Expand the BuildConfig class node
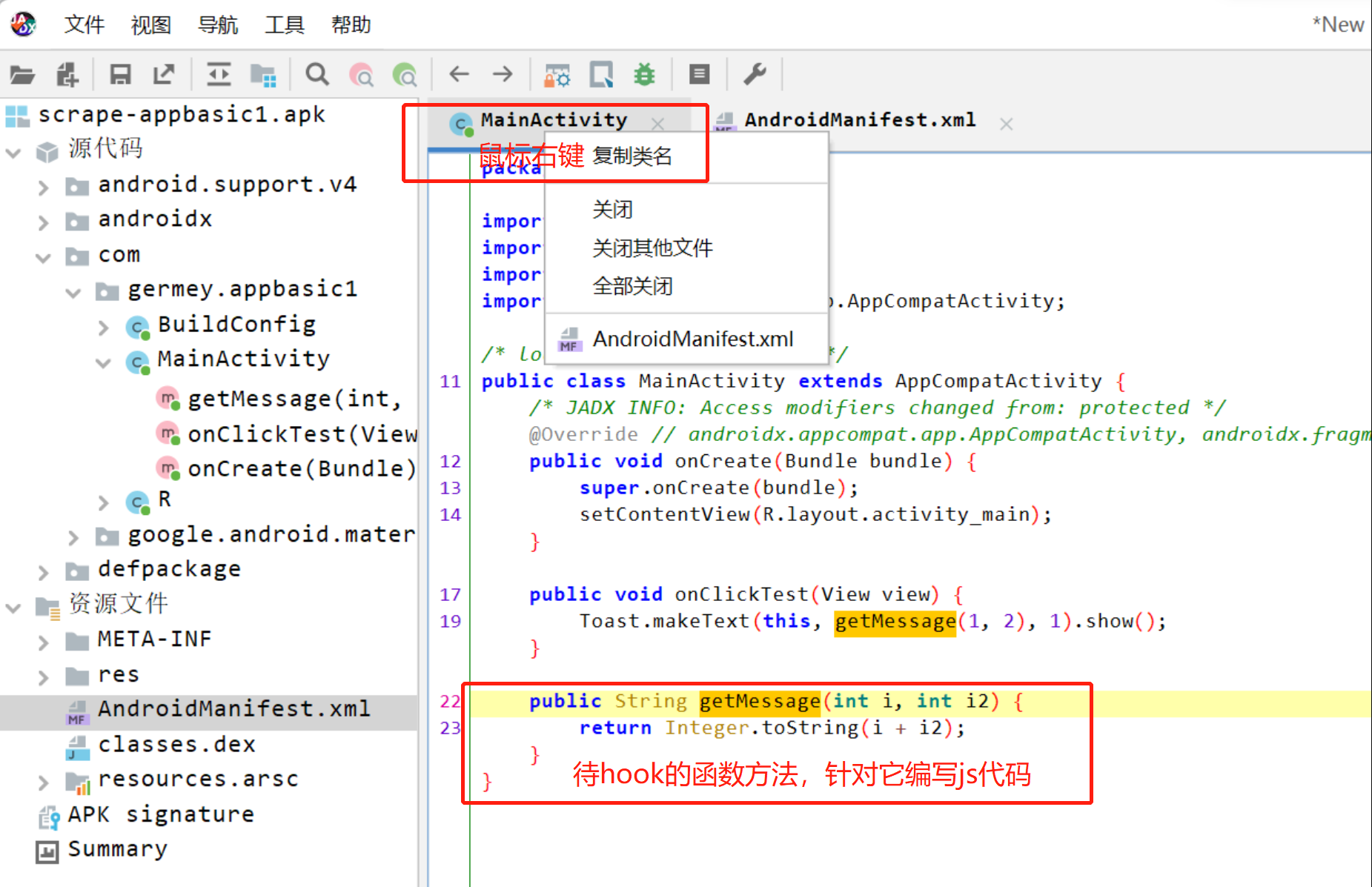Viewport: 1372px width, 887px height. click(104, 328)
